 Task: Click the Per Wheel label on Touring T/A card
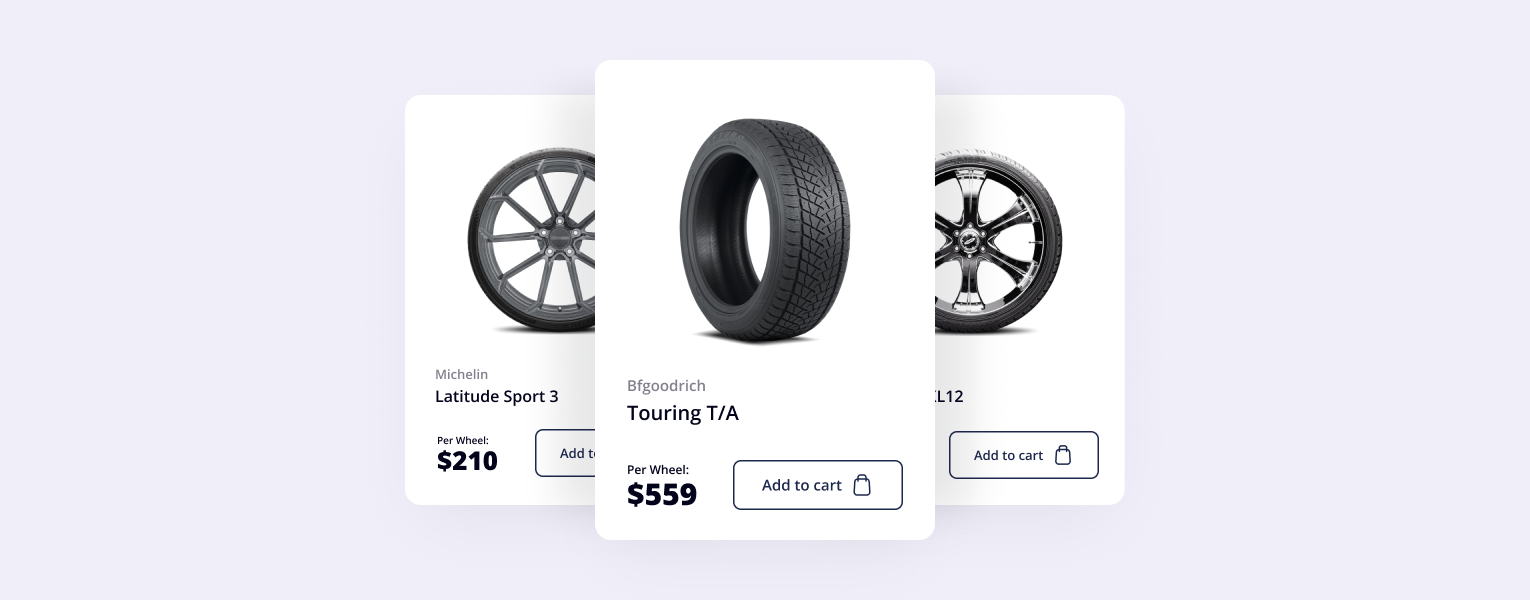(658, 469)
